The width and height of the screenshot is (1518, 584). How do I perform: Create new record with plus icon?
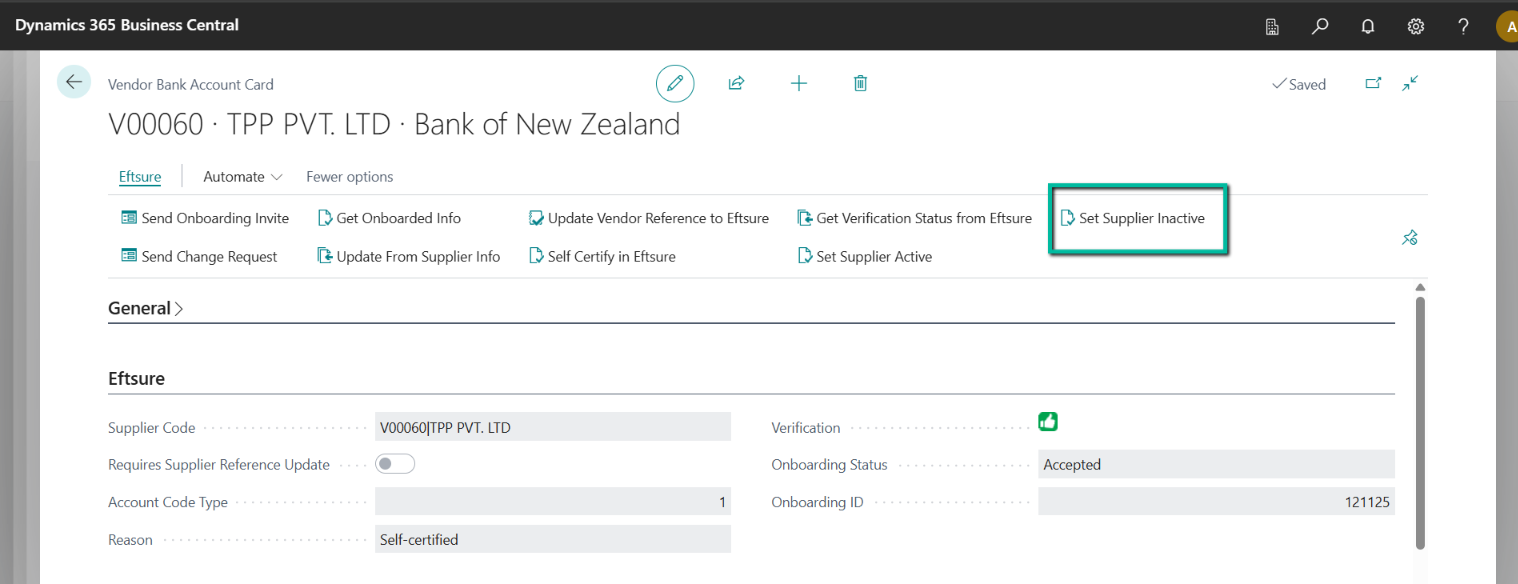point(798,84)
